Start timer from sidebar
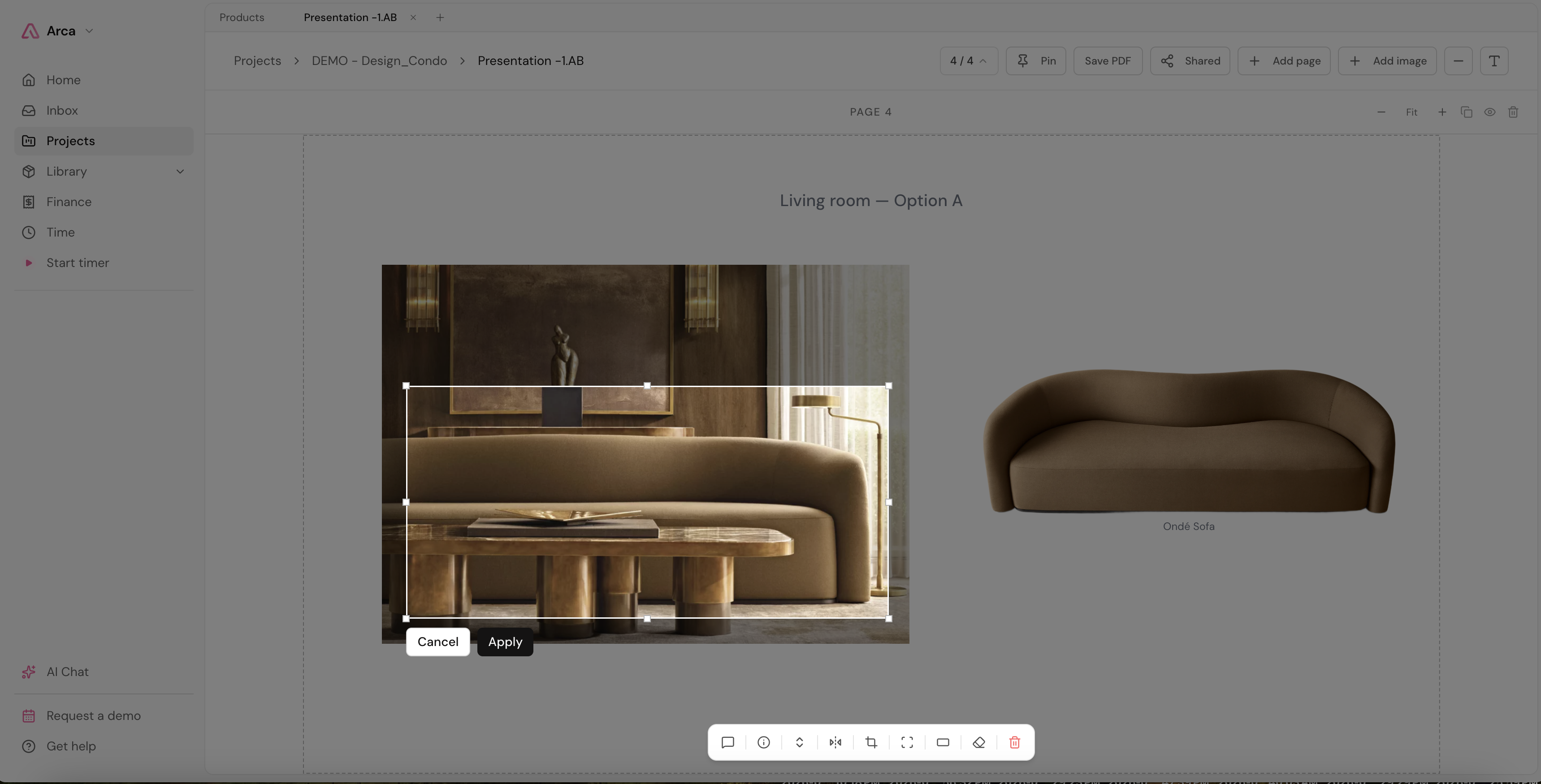 [104, 263]
